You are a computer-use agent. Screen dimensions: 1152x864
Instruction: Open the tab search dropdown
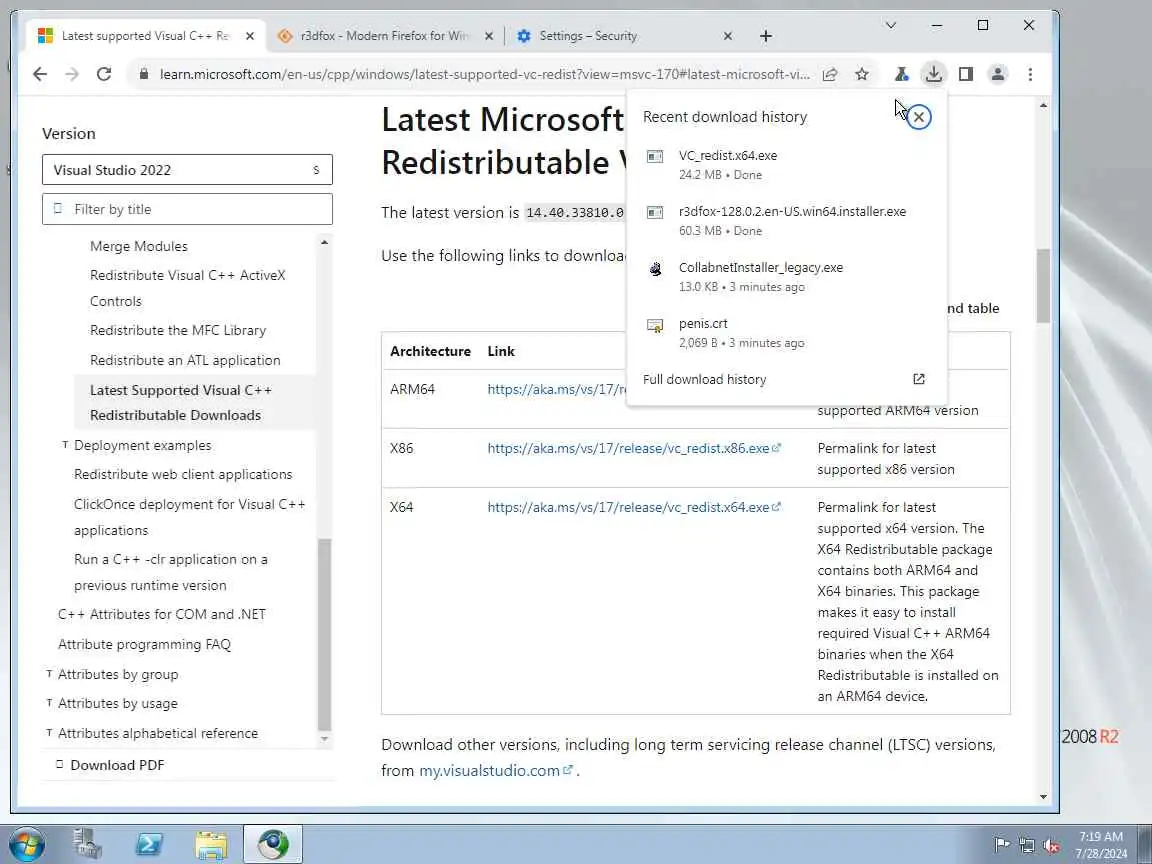click(890, 25)
